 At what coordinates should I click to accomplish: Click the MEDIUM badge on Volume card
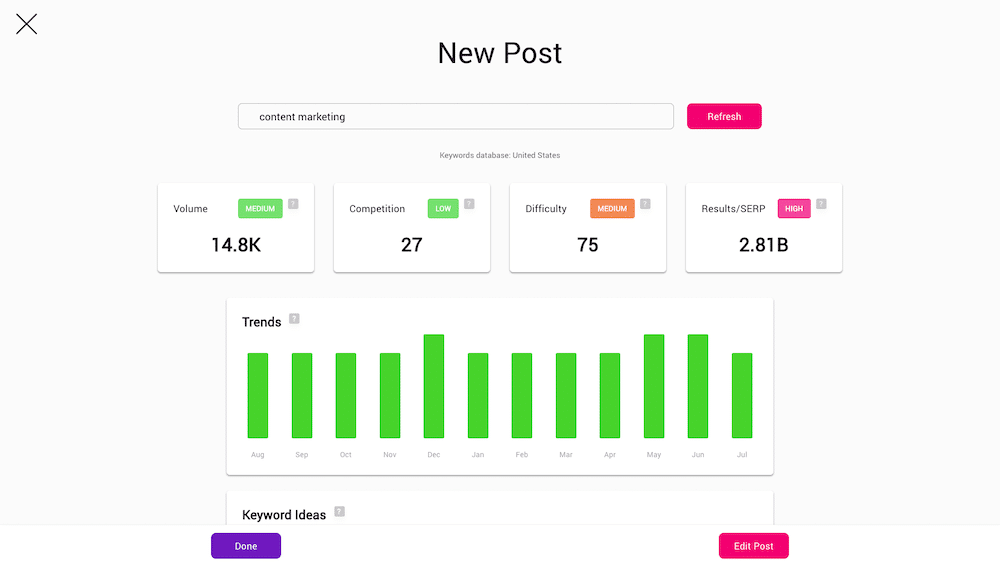(260, 208)
